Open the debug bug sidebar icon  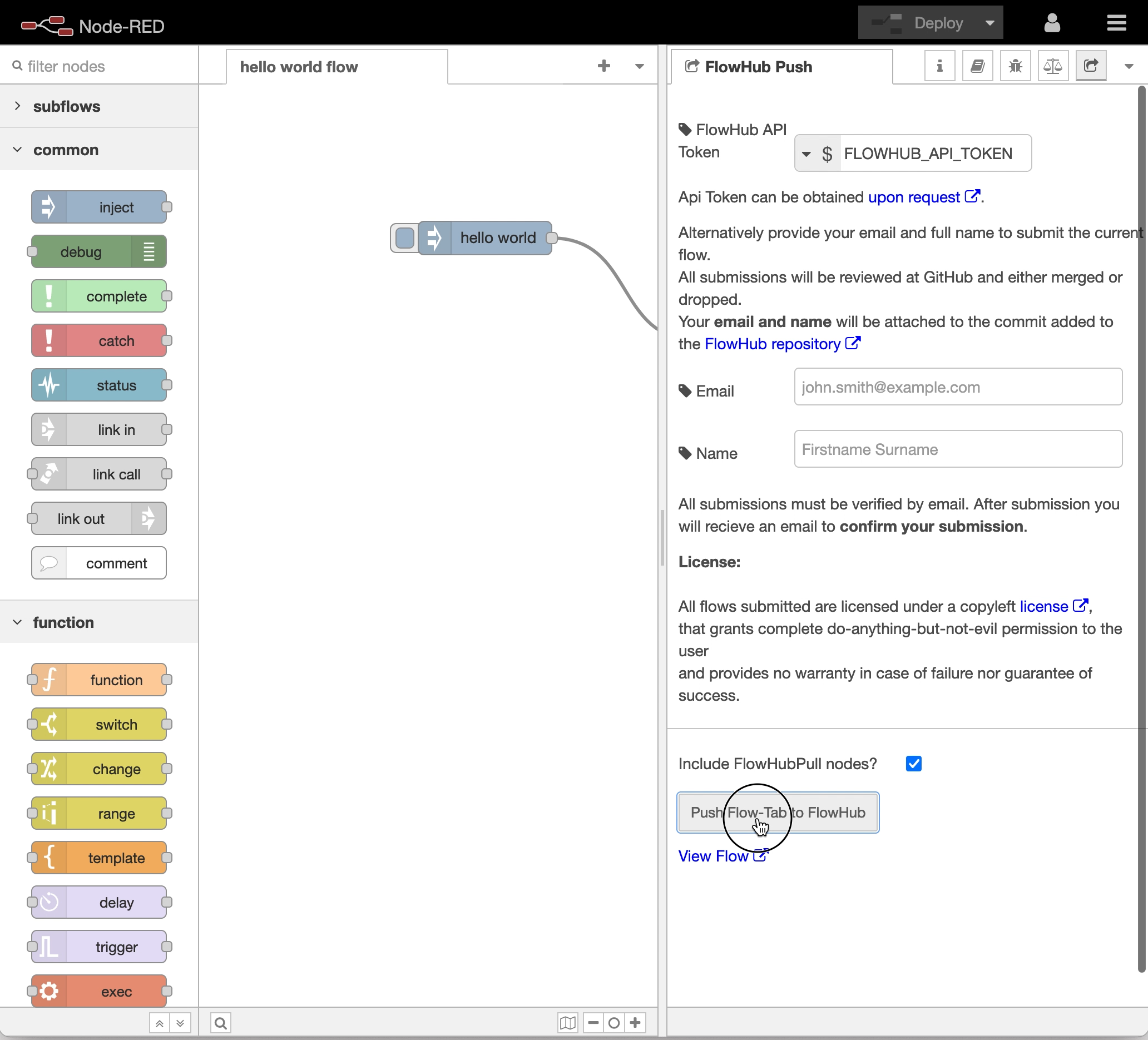1015,66
